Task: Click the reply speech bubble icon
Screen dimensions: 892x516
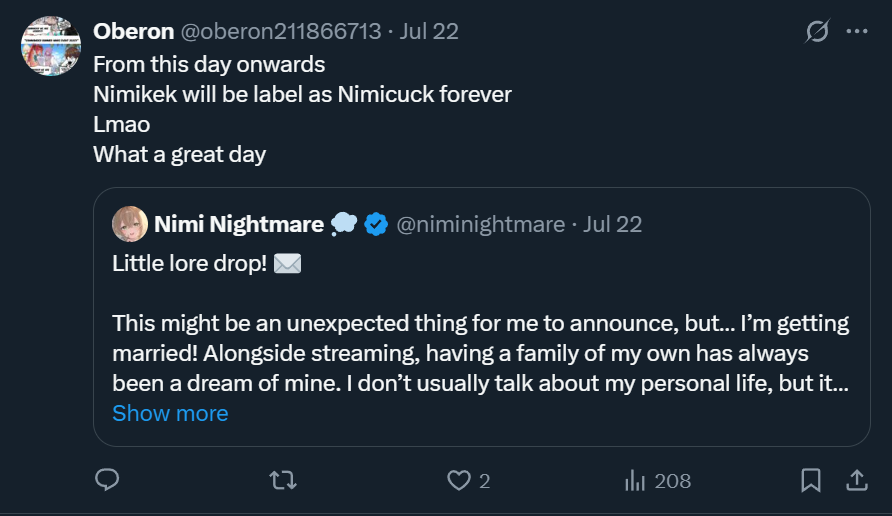Action: (x=107, y=481)
